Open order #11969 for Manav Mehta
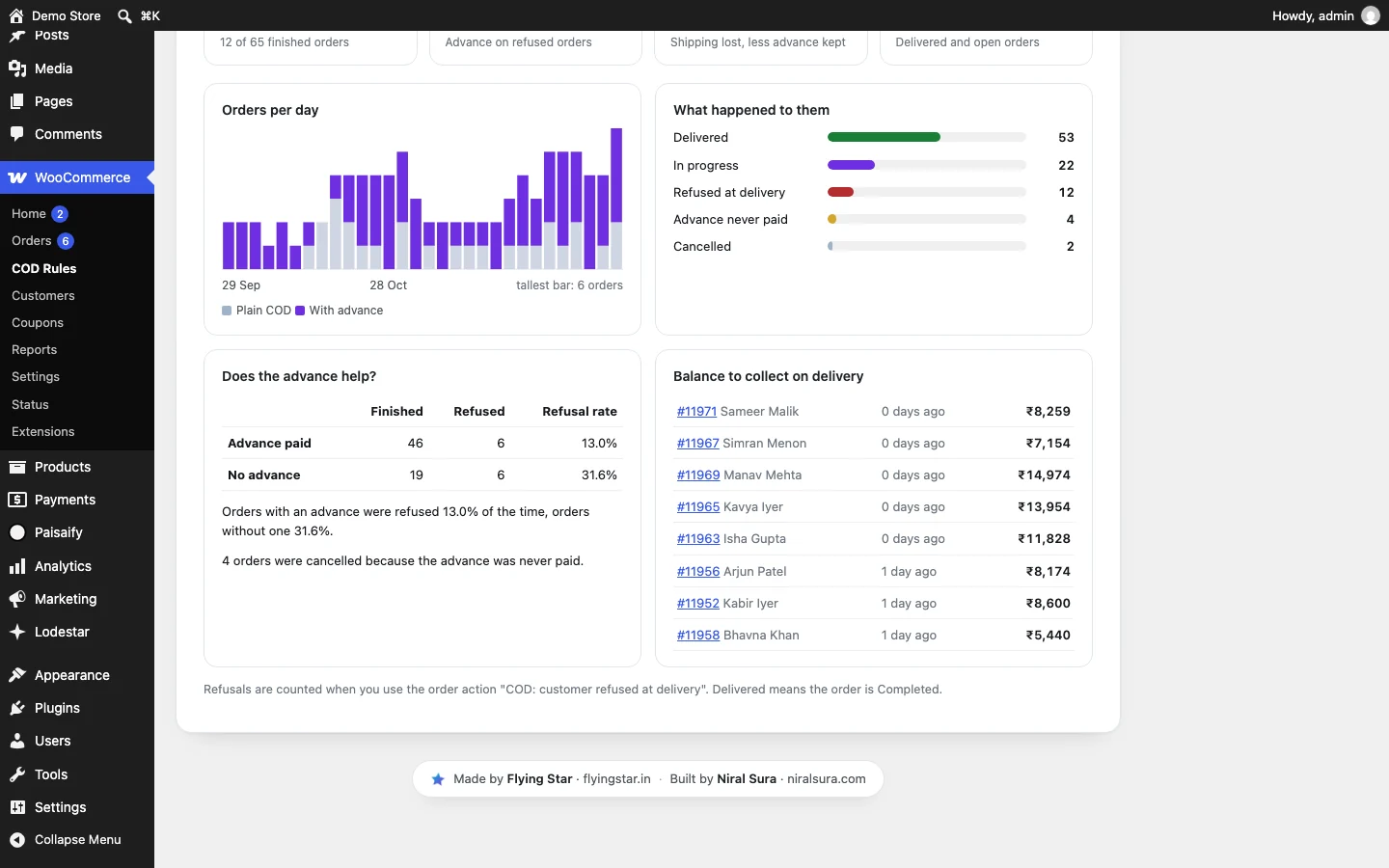Viewport: 1389px width, 868px height. click(698, 475)
